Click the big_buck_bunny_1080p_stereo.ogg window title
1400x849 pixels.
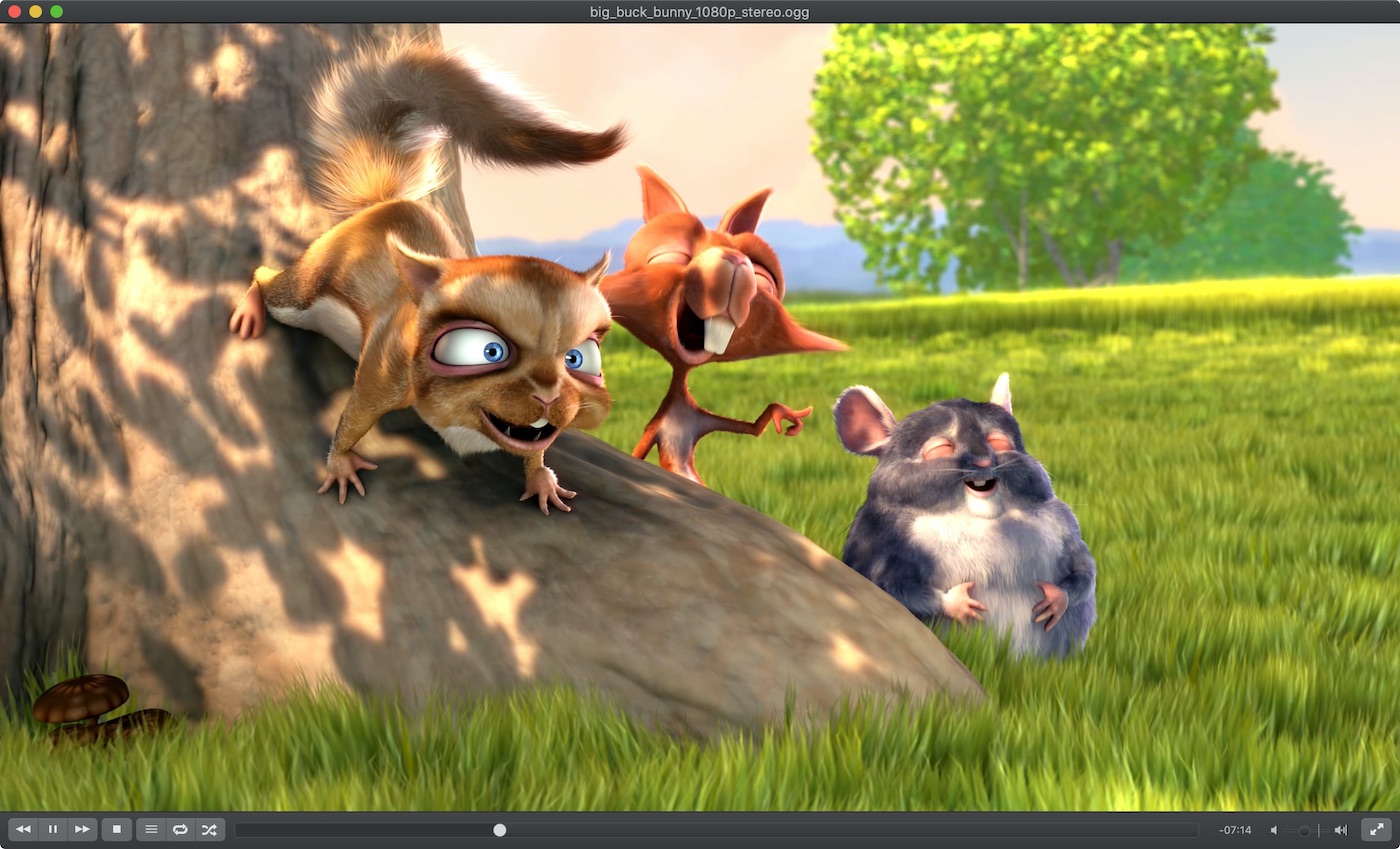point(700,12)
